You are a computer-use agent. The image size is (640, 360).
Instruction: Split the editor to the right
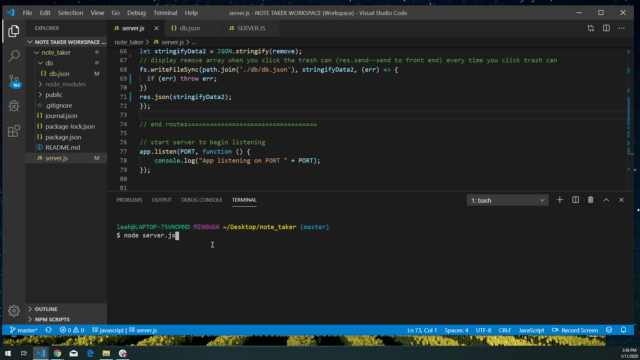click(x=607, y=28)
